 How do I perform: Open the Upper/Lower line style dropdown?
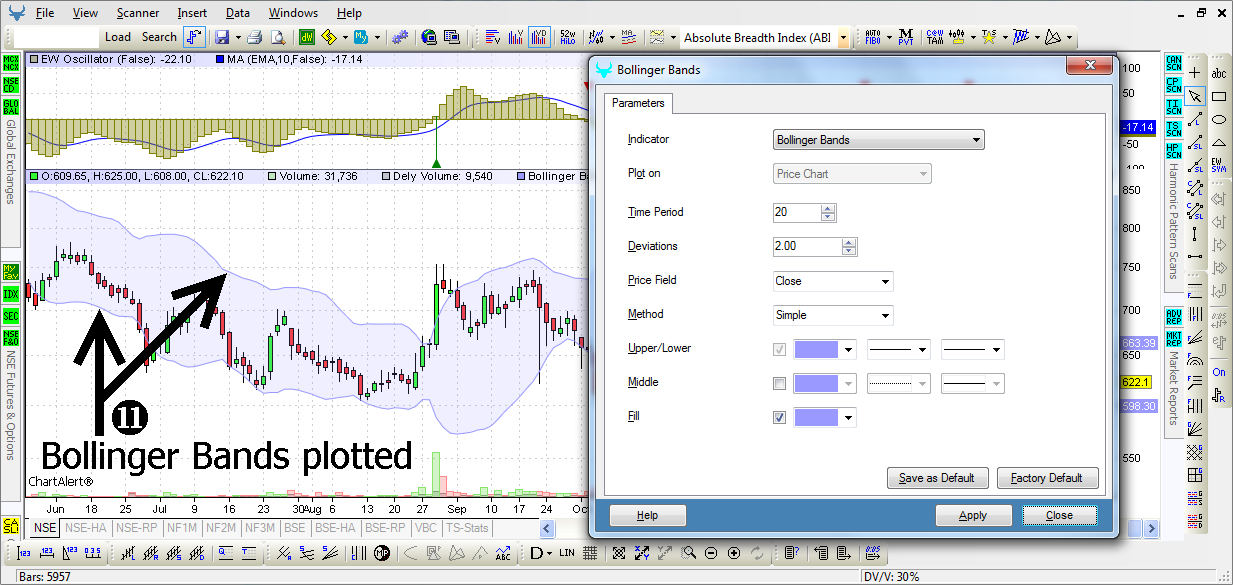pos(899,350)
